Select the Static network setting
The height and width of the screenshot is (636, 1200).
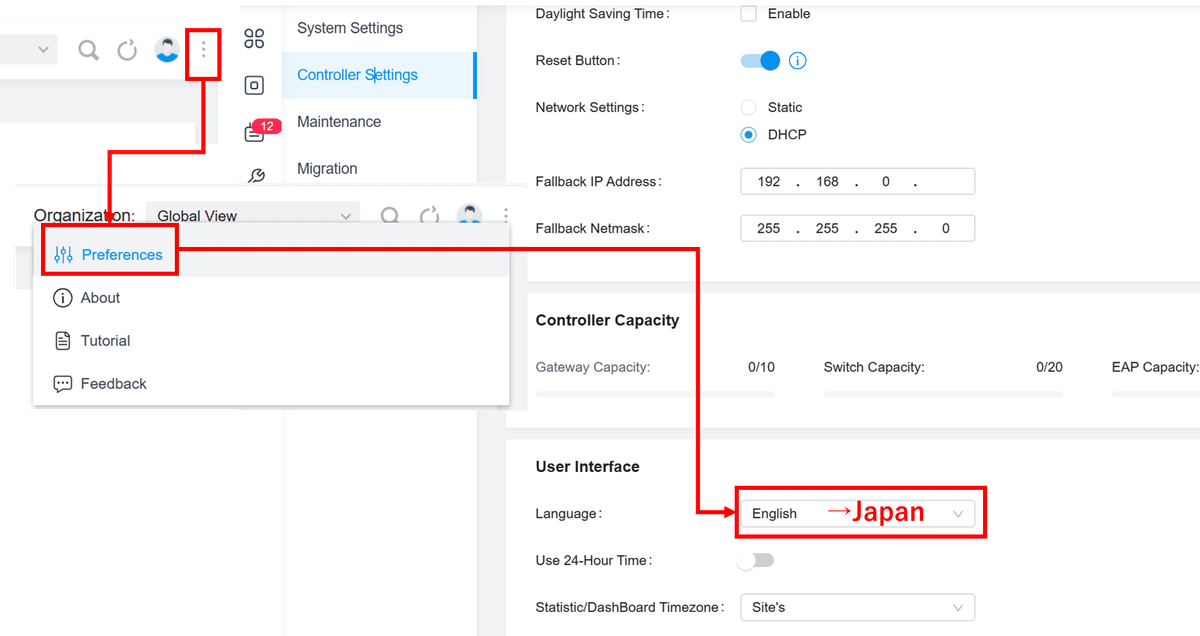(747, 107)
